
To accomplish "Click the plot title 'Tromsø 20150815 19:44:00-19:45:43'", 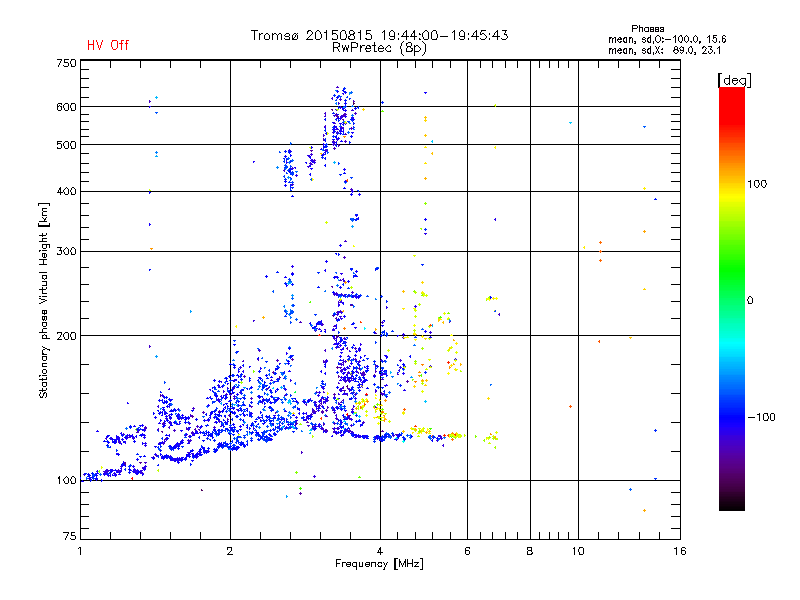I will (379, 35).
